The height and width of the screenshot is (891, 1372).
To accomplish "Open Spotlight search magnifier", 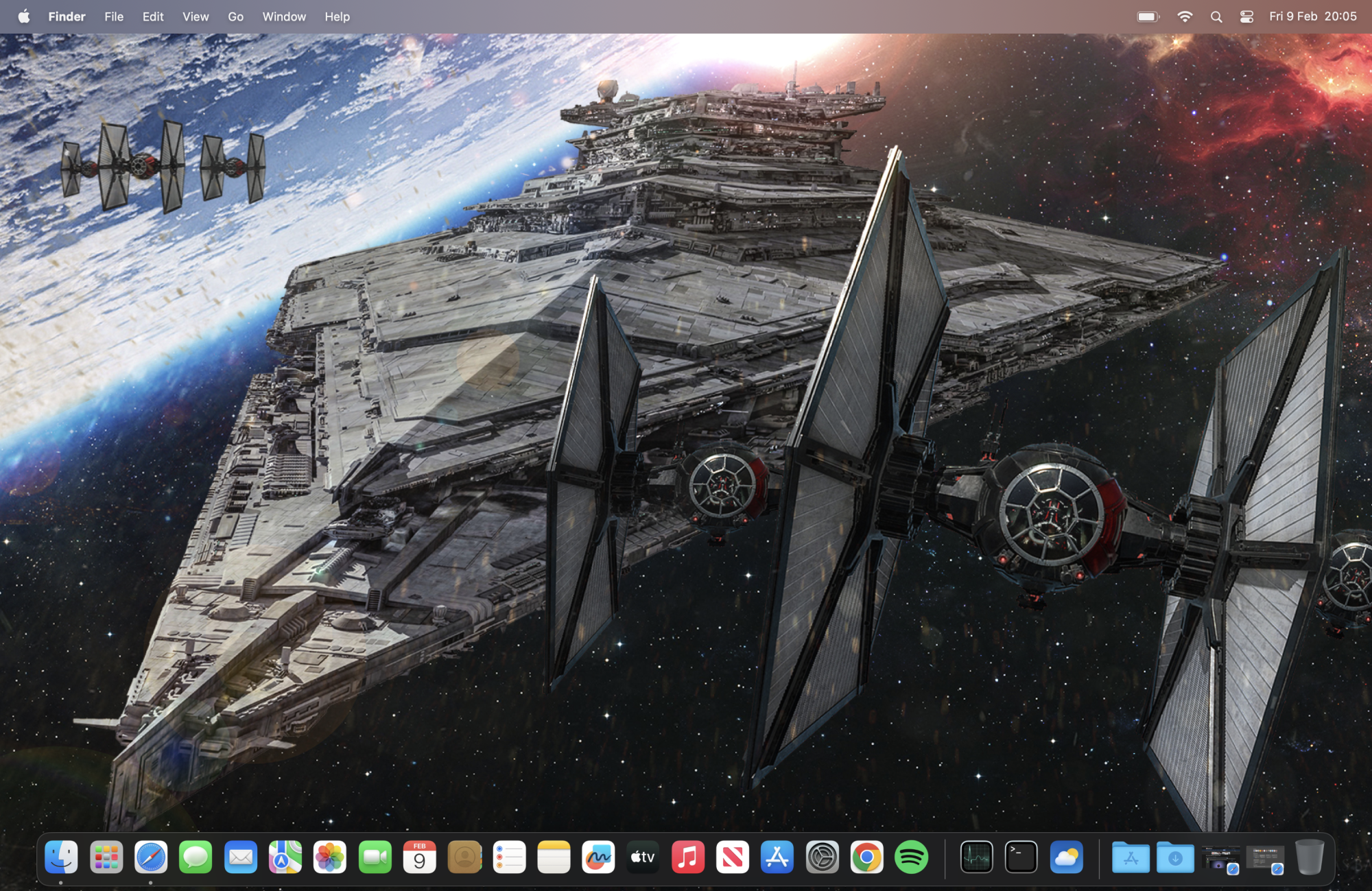I will [x=1216, y=16].
